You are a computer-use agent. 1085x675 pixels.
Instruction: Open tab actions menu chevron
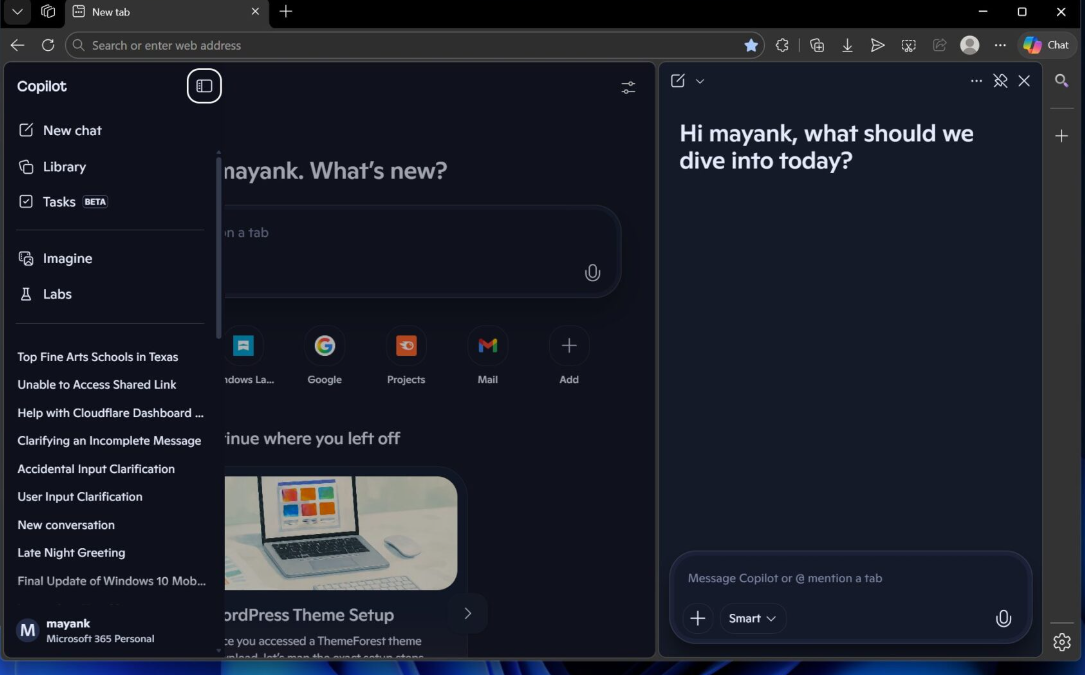pos(17,12)
